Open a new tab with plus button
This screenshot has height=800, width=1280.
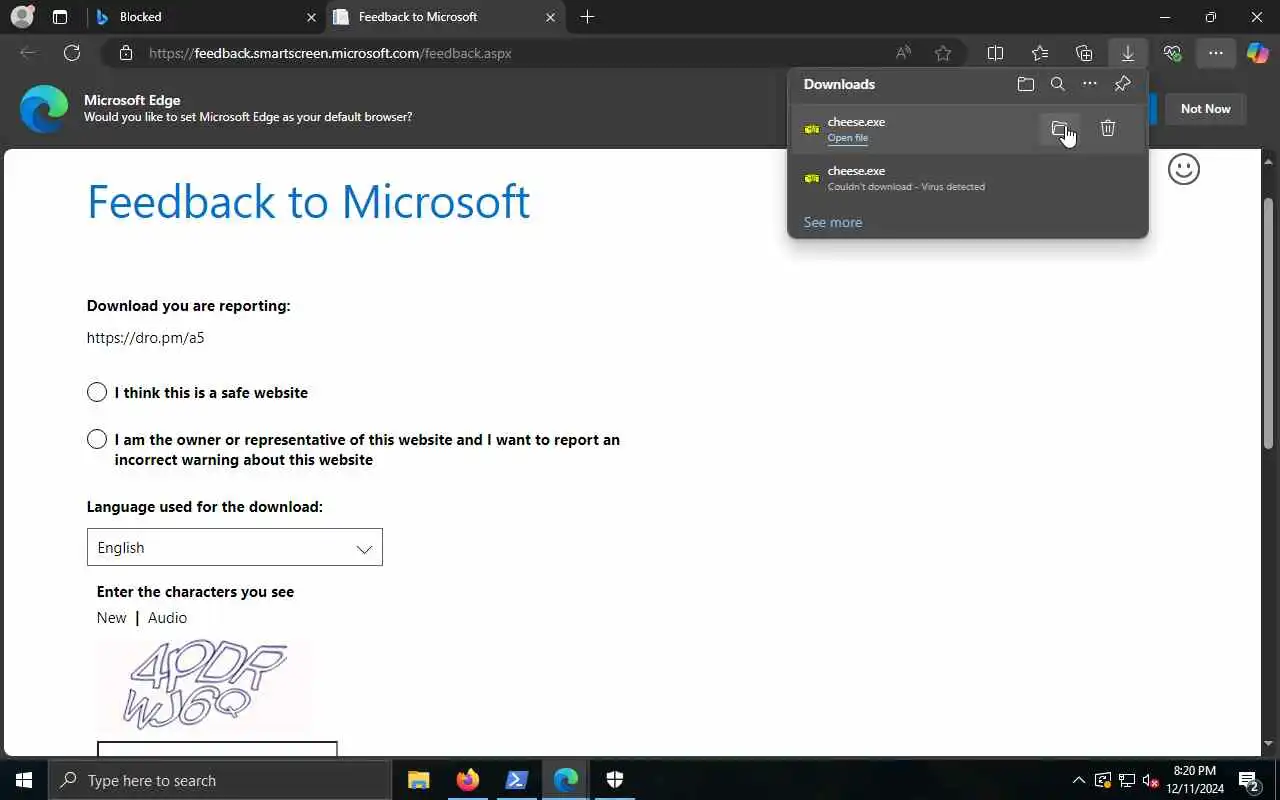[587, 17]
